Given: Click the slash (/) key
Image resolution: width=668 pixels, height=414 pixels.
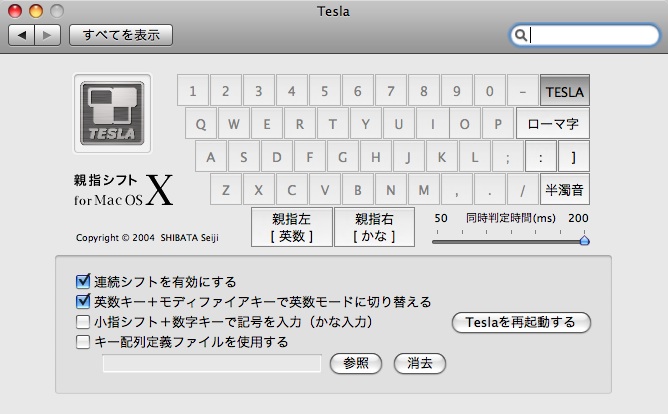Looking at the screenshot, I should point(523,190).
